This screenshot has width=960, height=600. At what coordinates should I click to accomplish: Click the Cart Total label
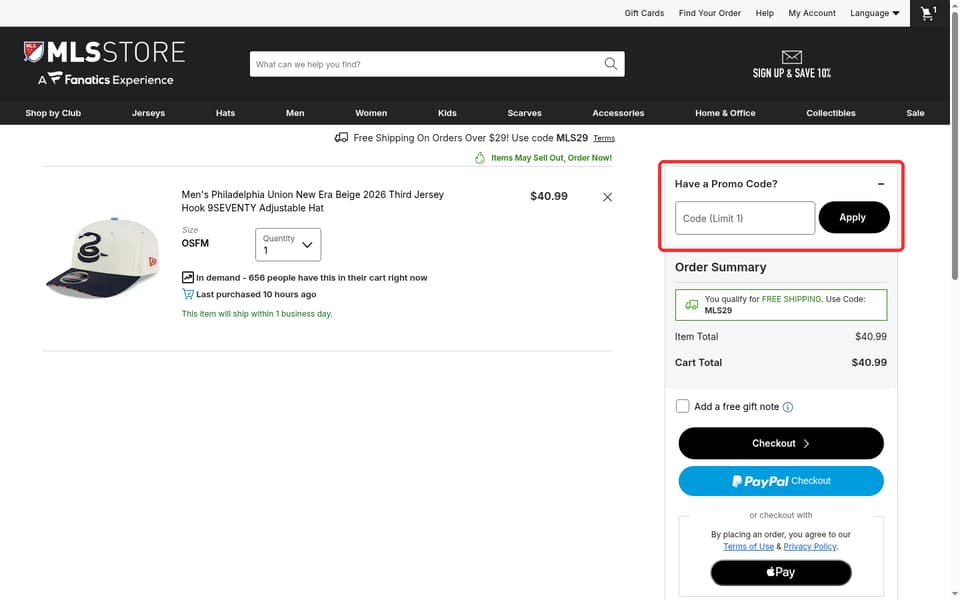[x=698, y=362]
